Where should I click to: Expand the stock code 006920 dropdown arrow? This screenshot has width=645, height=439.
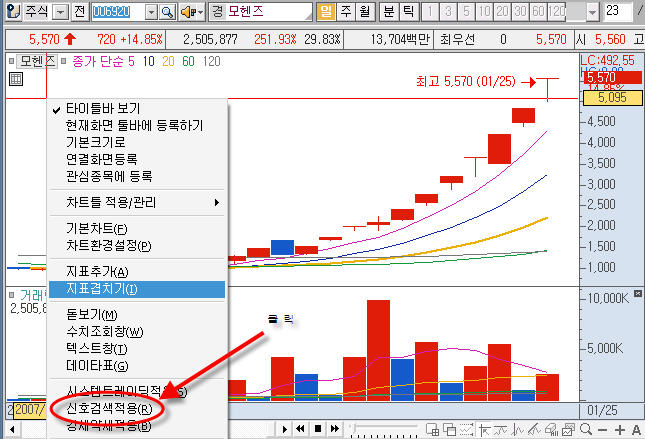[152, 12]
